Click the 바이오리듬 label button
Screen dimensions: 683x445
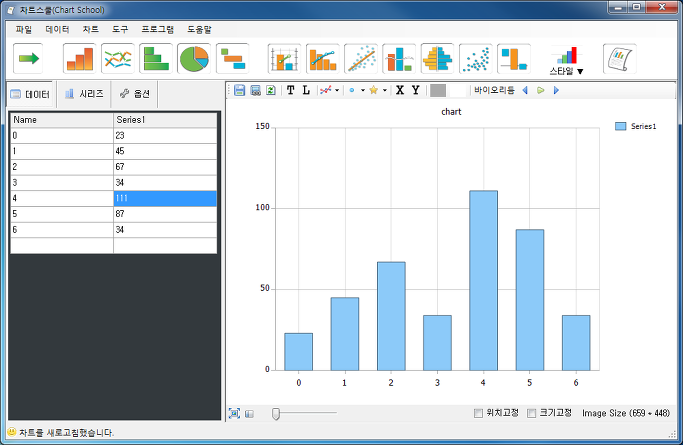pyautogui.click(x=494, y=90)
